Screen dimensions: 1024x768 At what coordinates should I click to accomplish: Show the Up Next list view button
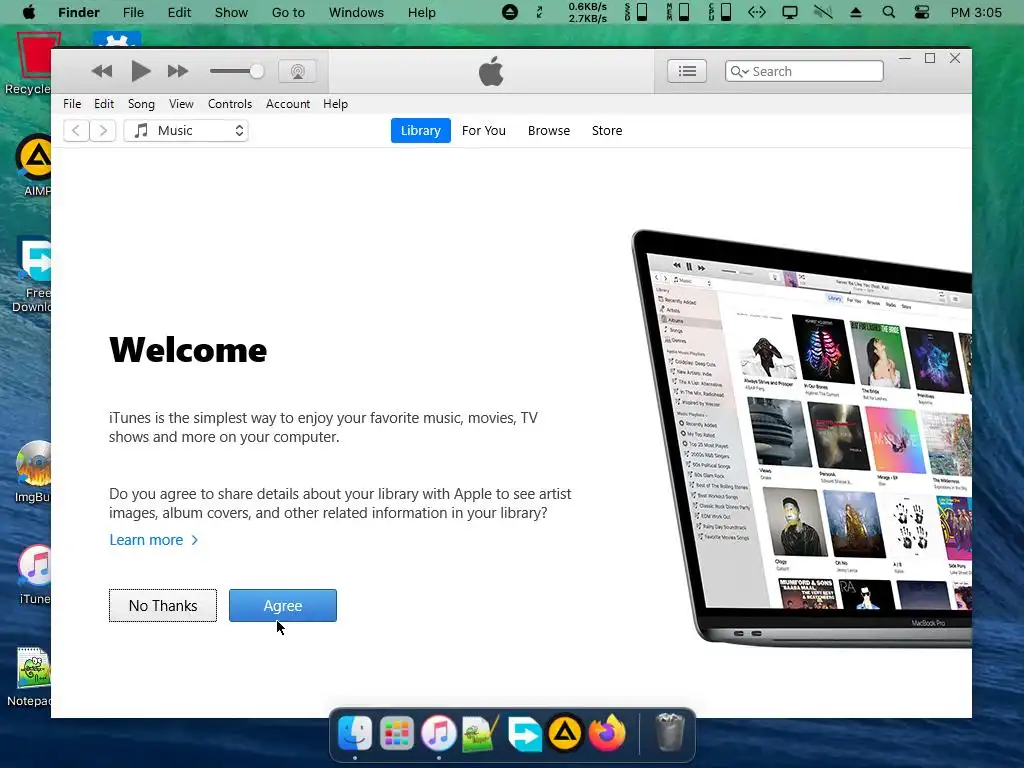click(x=687, y=71)
